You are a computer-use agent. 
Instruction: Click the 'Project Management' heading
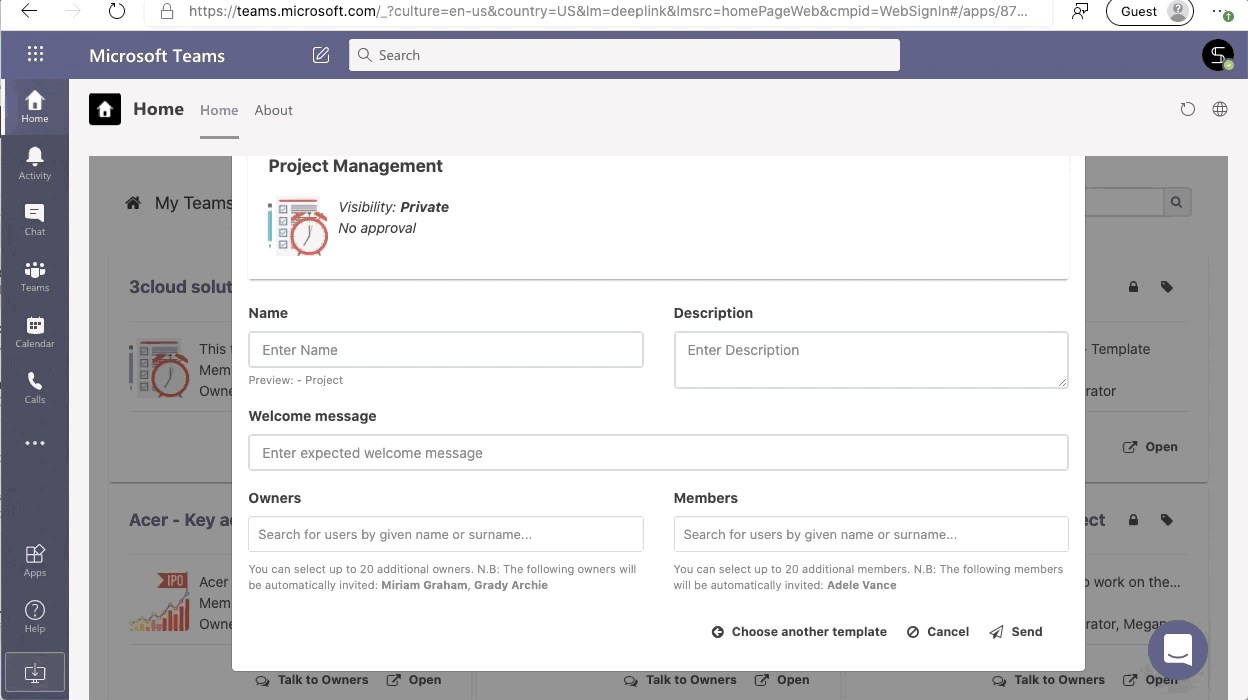pos(356,166)
